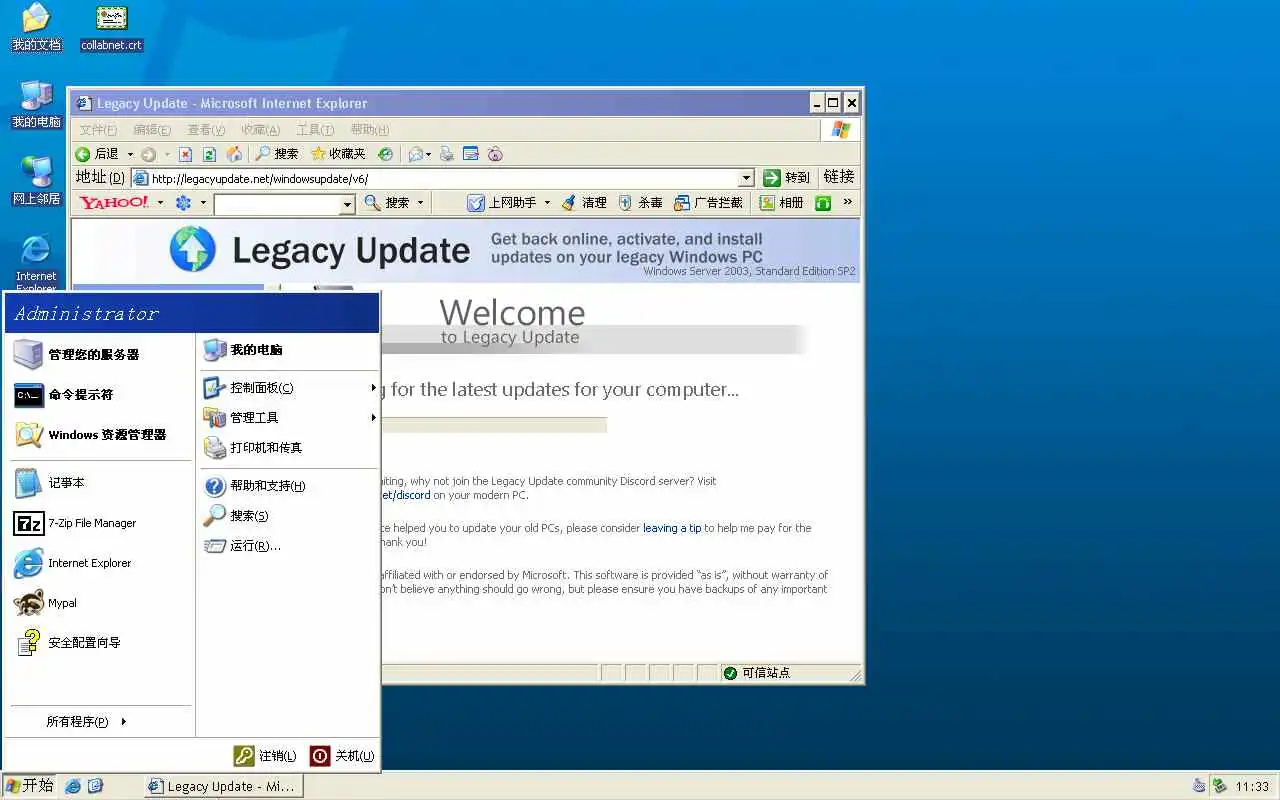The image size is (1280, 800).
Task: Open the 查看(V) menu in IE
Action: pos(206,130)
